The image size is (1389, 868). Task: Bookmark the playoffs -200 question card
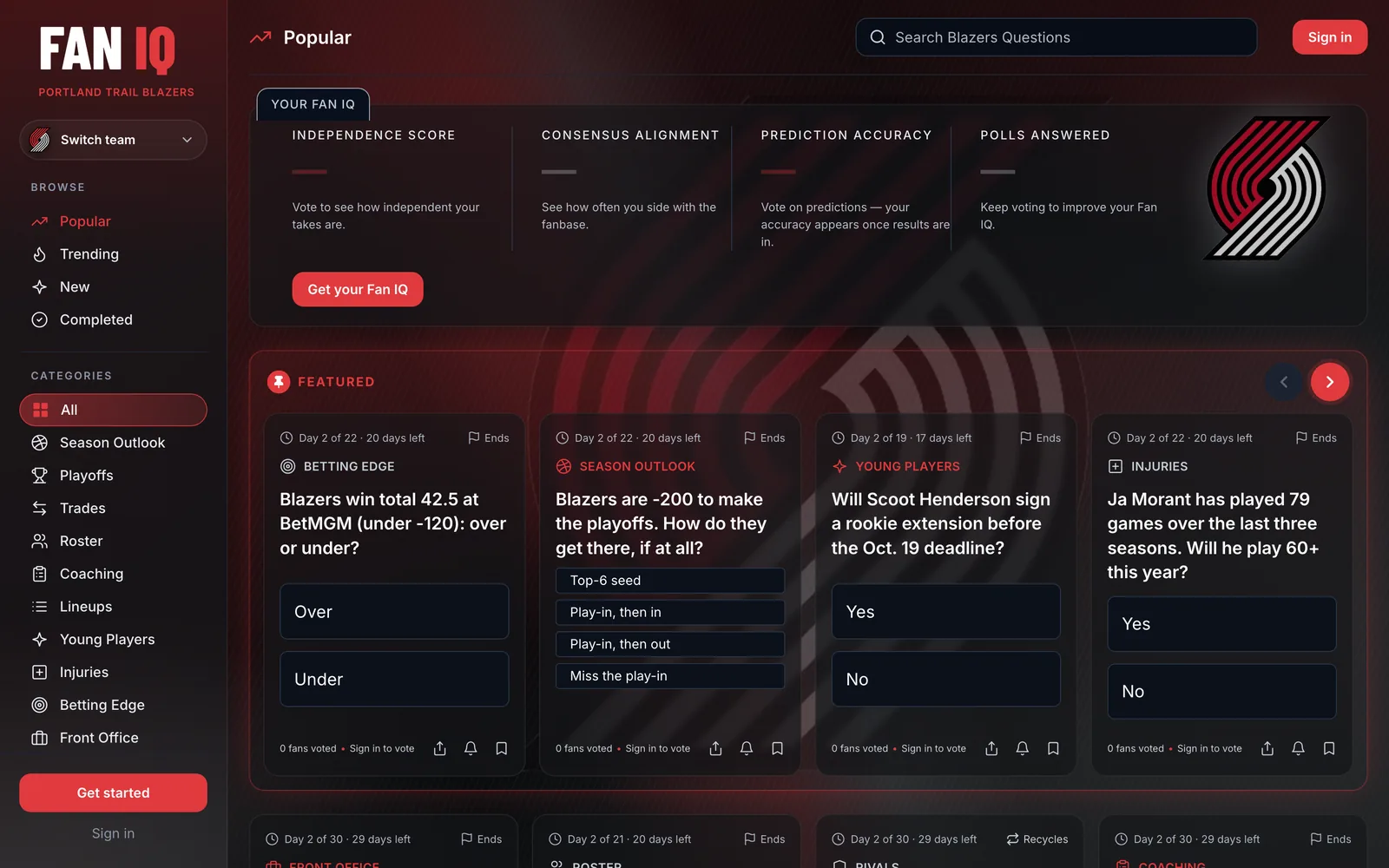coord(778,748)
